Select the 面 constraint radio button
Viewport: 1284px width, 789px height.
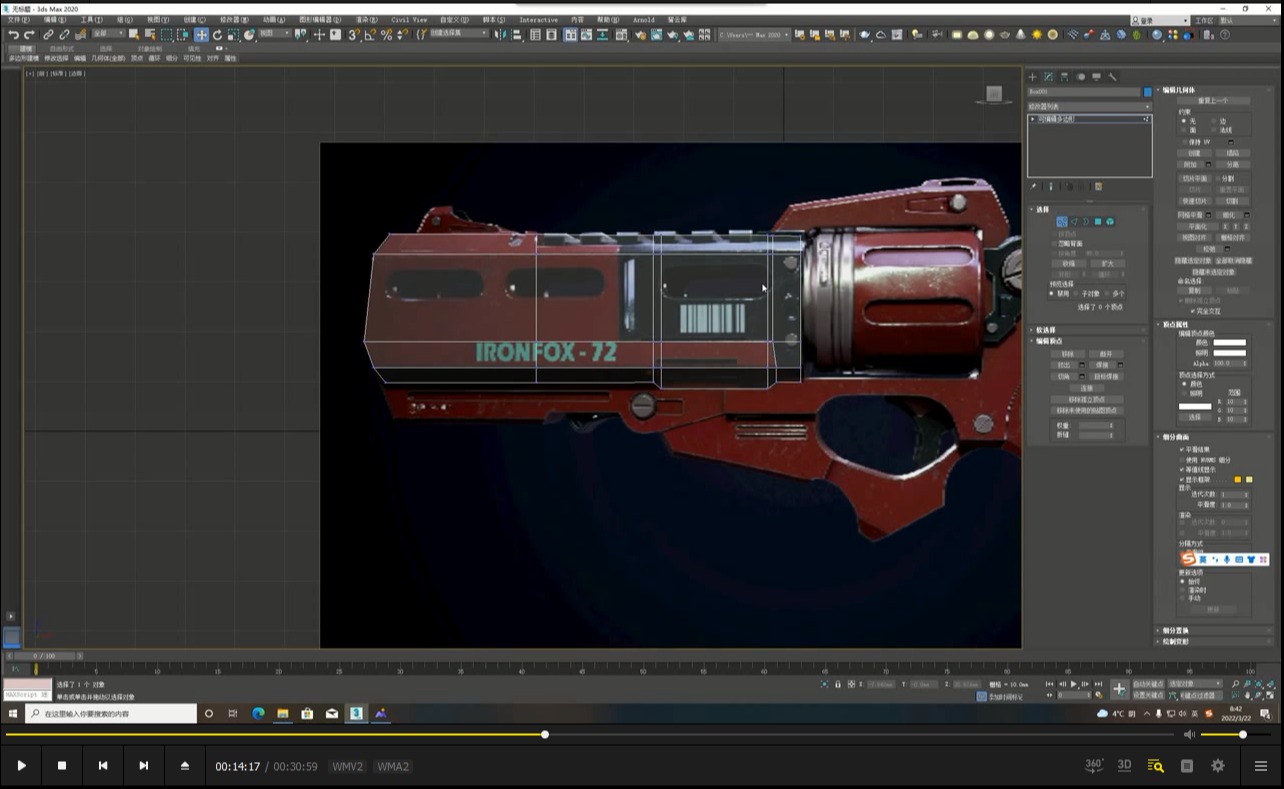coord(1183,130)
